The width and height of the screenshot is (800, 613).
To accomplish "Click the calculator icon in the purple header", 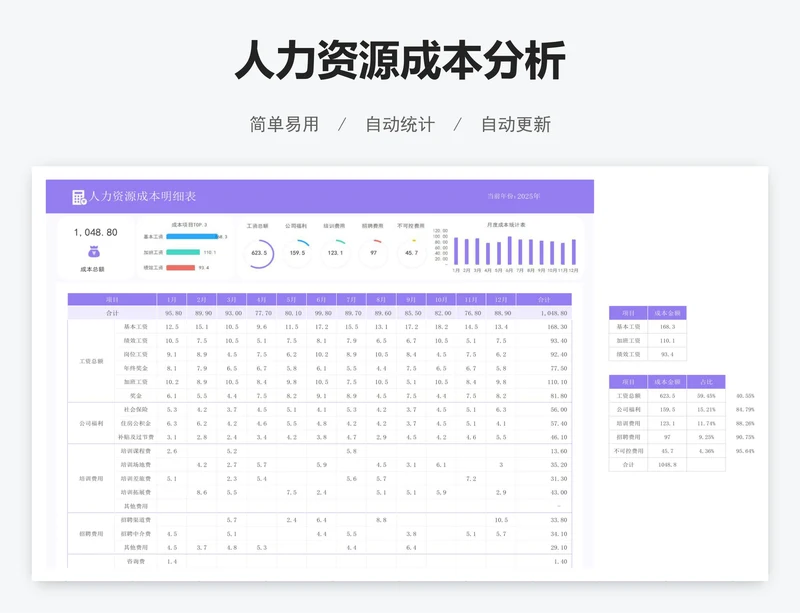I will point(79,197).
